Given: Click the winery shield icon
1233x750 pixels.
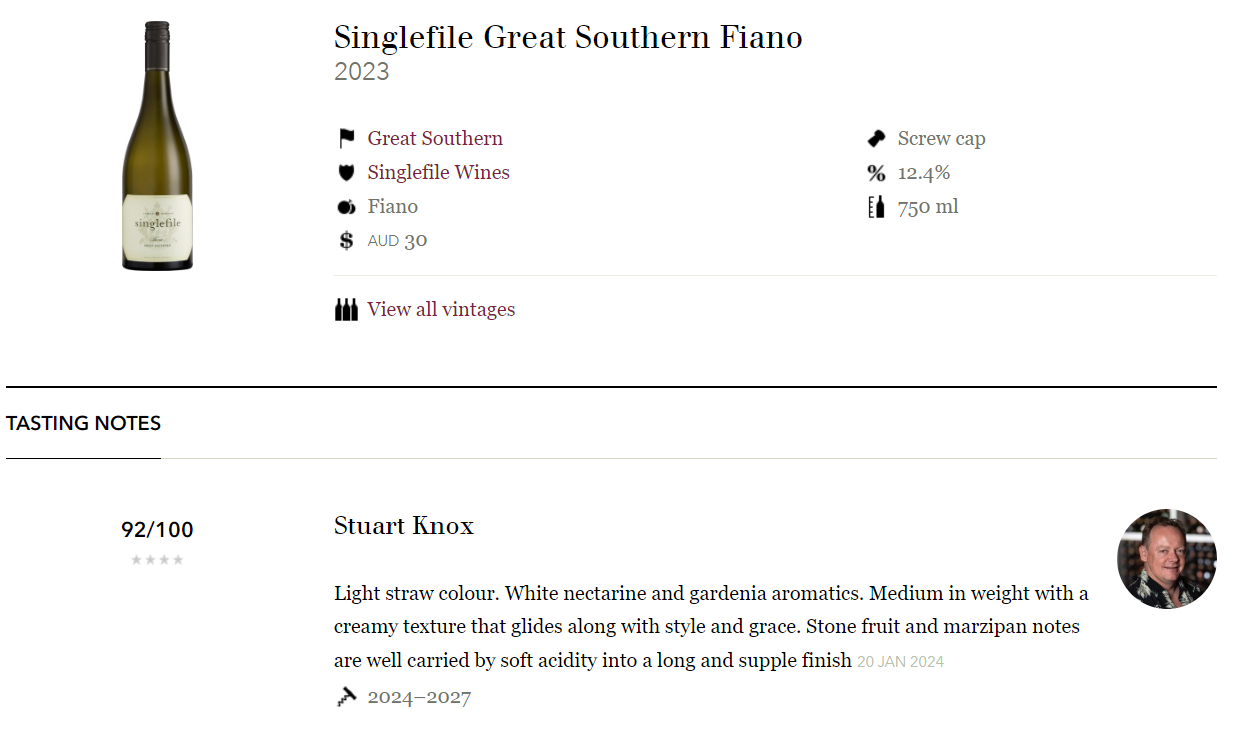Looking at the screenshot, I should click(x=347, y=172).
